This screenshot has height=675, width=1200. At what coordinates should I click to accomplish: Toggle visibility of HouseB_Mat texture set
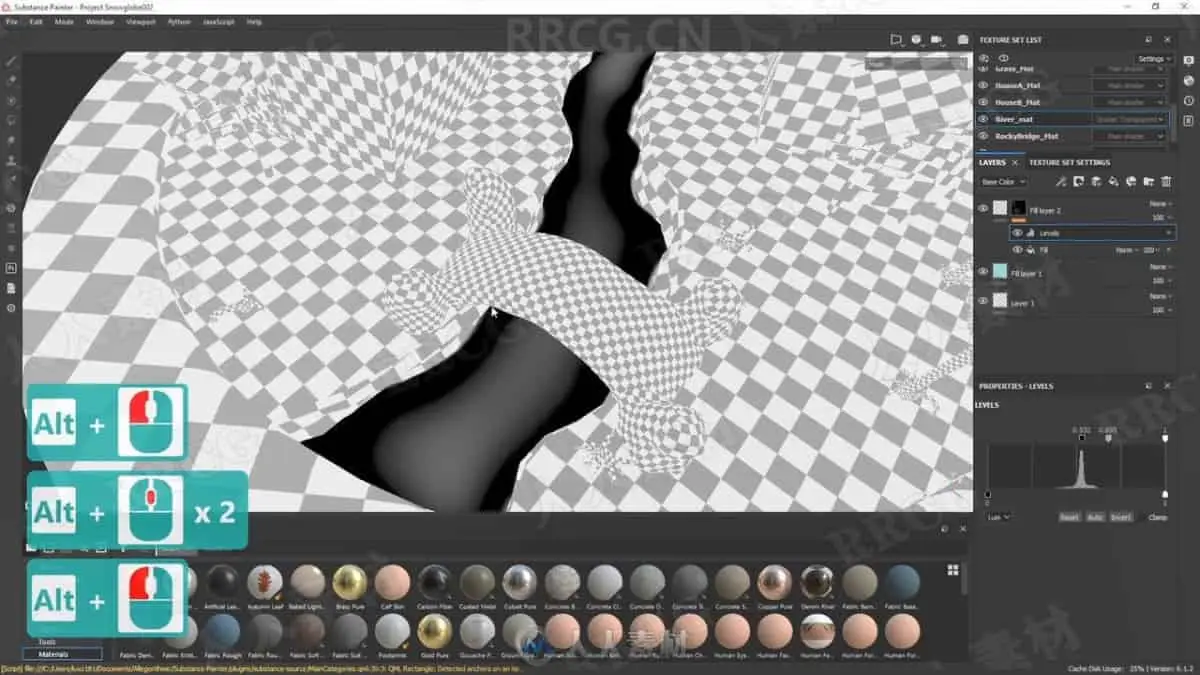pos(983,102)
